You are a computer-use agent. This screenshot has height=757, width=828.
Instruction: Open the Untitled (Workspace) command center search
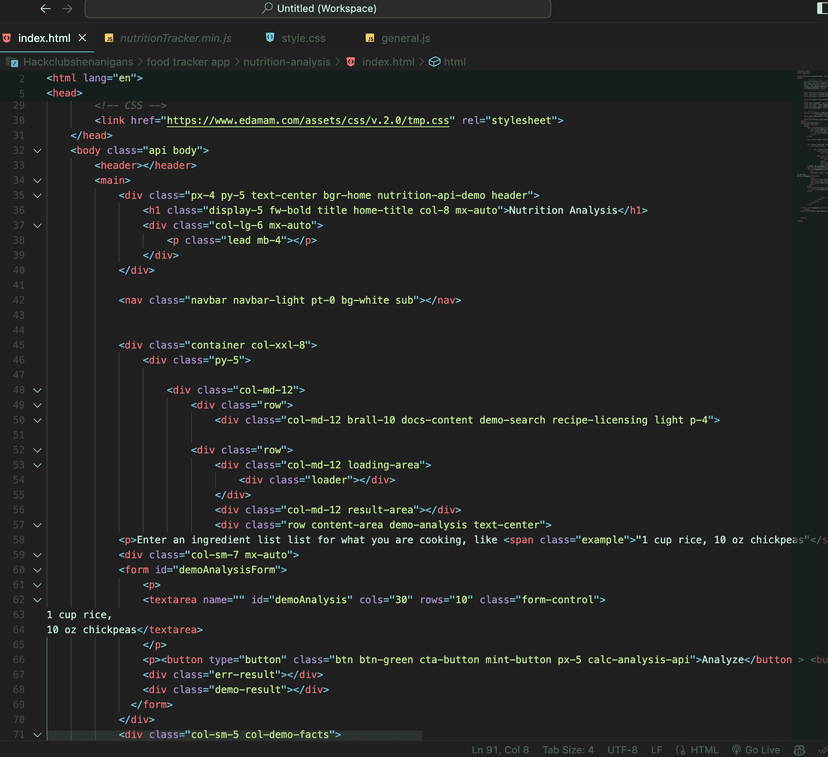coord(318,9)
